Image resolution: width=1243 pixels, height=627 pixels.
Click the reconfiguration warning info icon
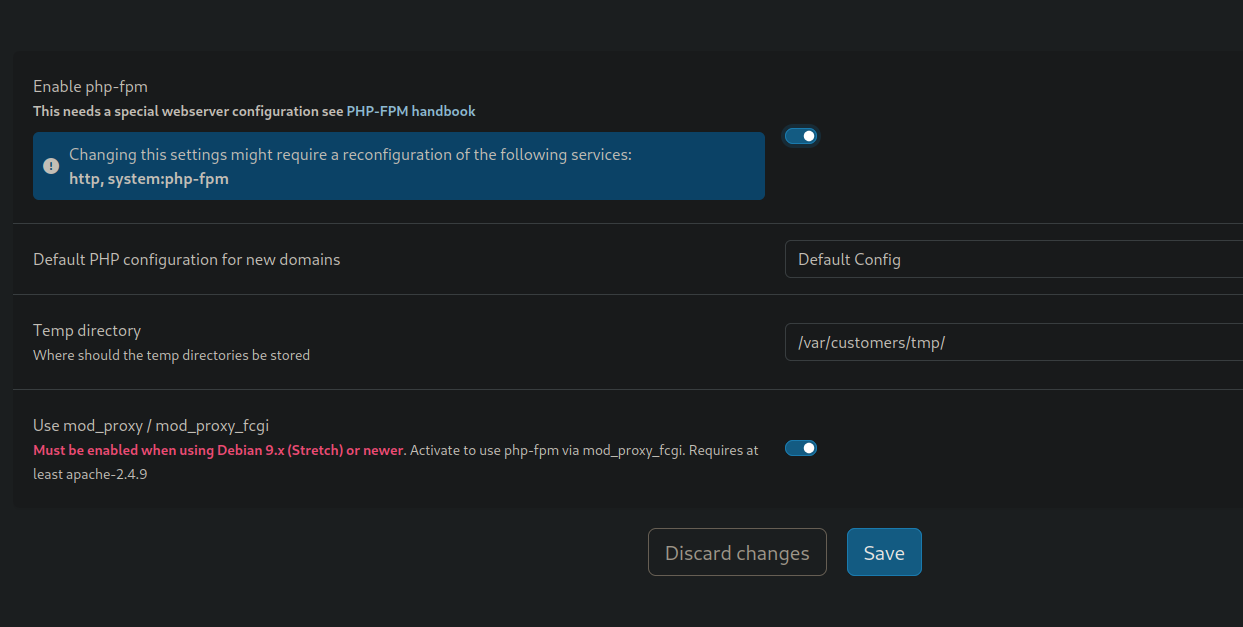tap(51, 166)
